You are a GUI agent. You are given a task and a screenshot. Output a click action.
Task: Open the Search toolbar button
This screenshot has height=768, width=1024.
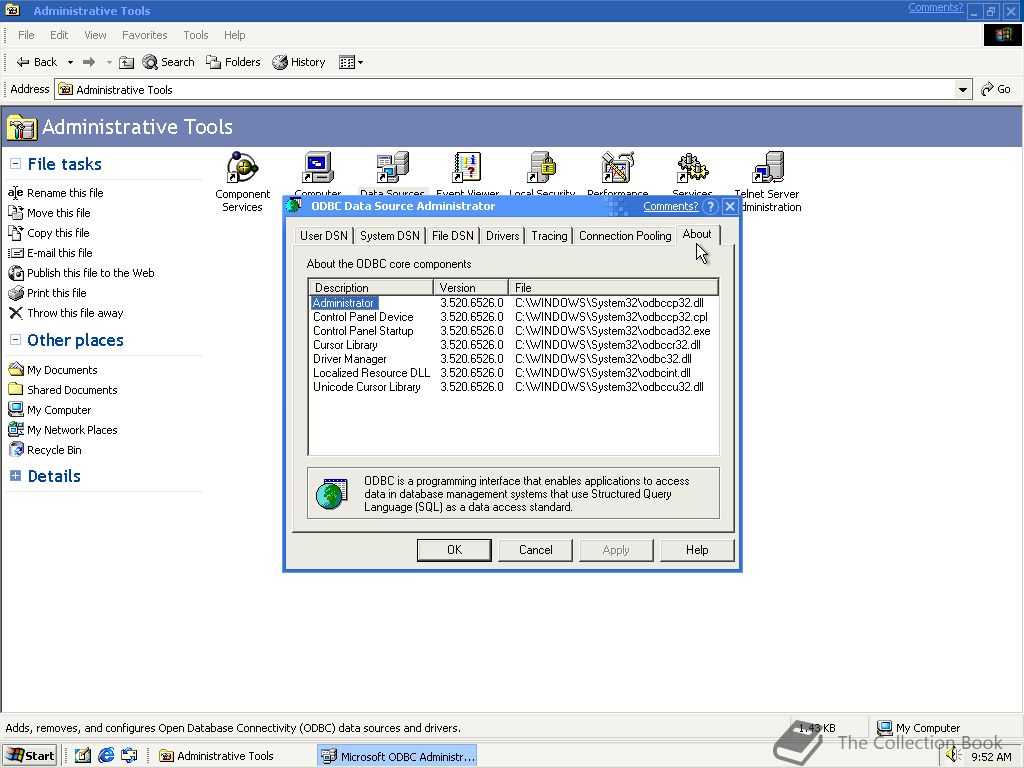click(168, 62)
